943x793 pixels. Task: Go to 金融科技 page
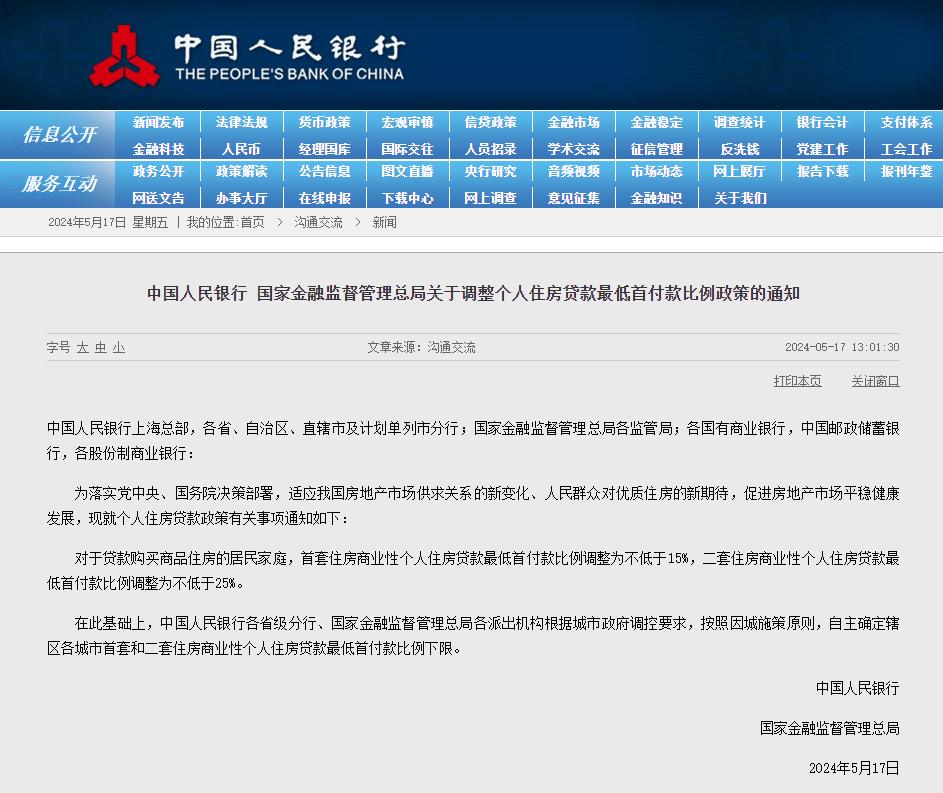158,148
